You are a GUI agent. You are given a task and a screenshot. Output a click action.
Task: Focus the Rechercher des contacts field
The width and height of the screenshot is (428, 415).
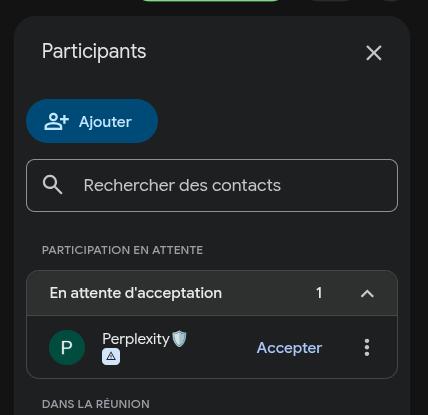point(212,185)
